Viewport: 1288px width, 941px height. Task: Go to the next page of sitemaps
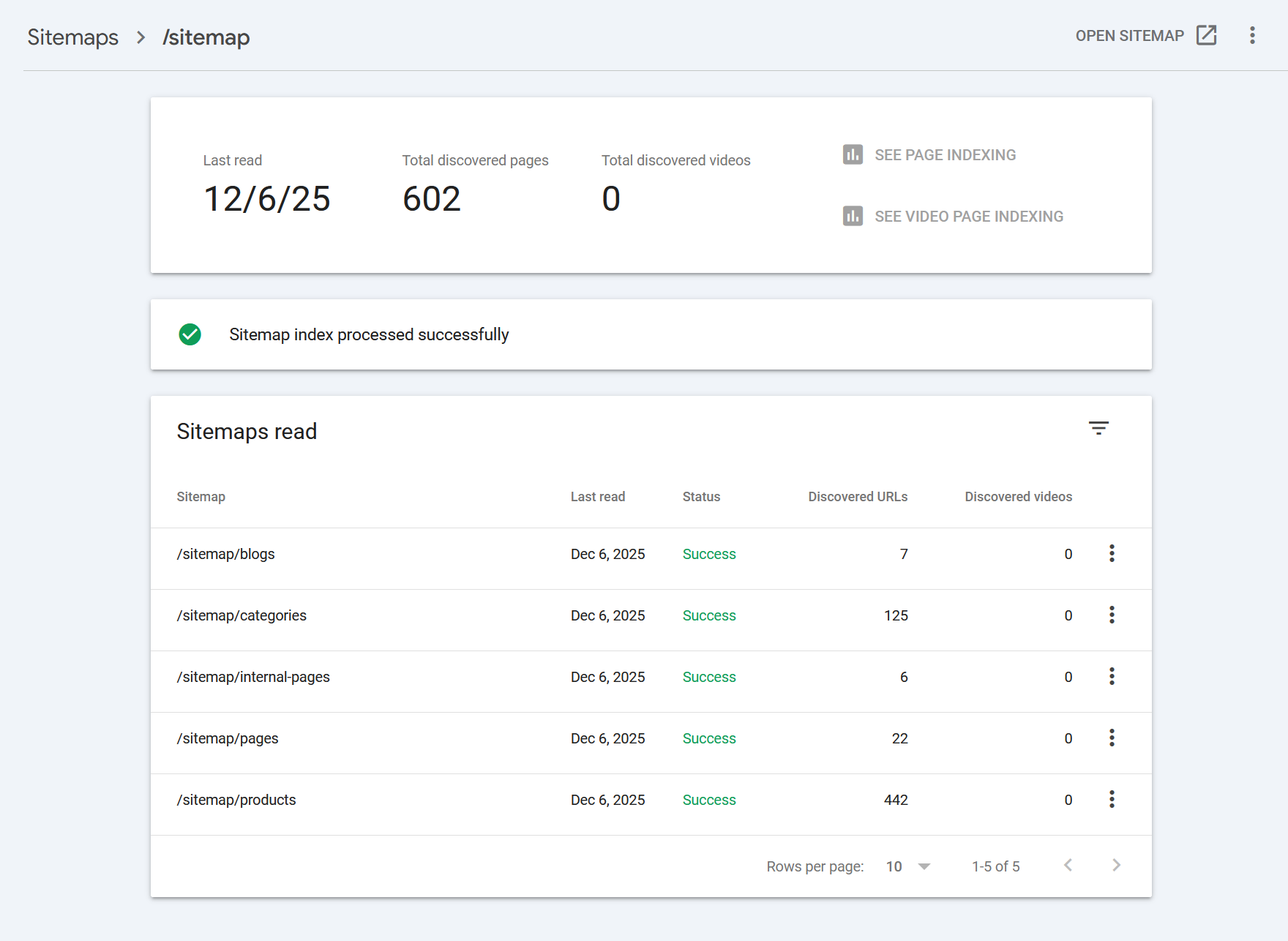tap(1116, 866)
